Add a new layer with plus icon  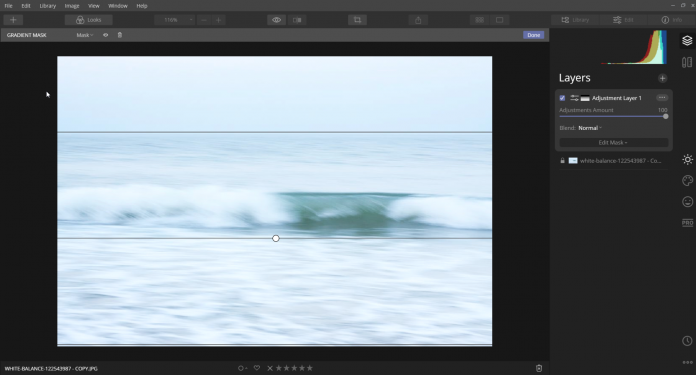[x=662, y=79]
